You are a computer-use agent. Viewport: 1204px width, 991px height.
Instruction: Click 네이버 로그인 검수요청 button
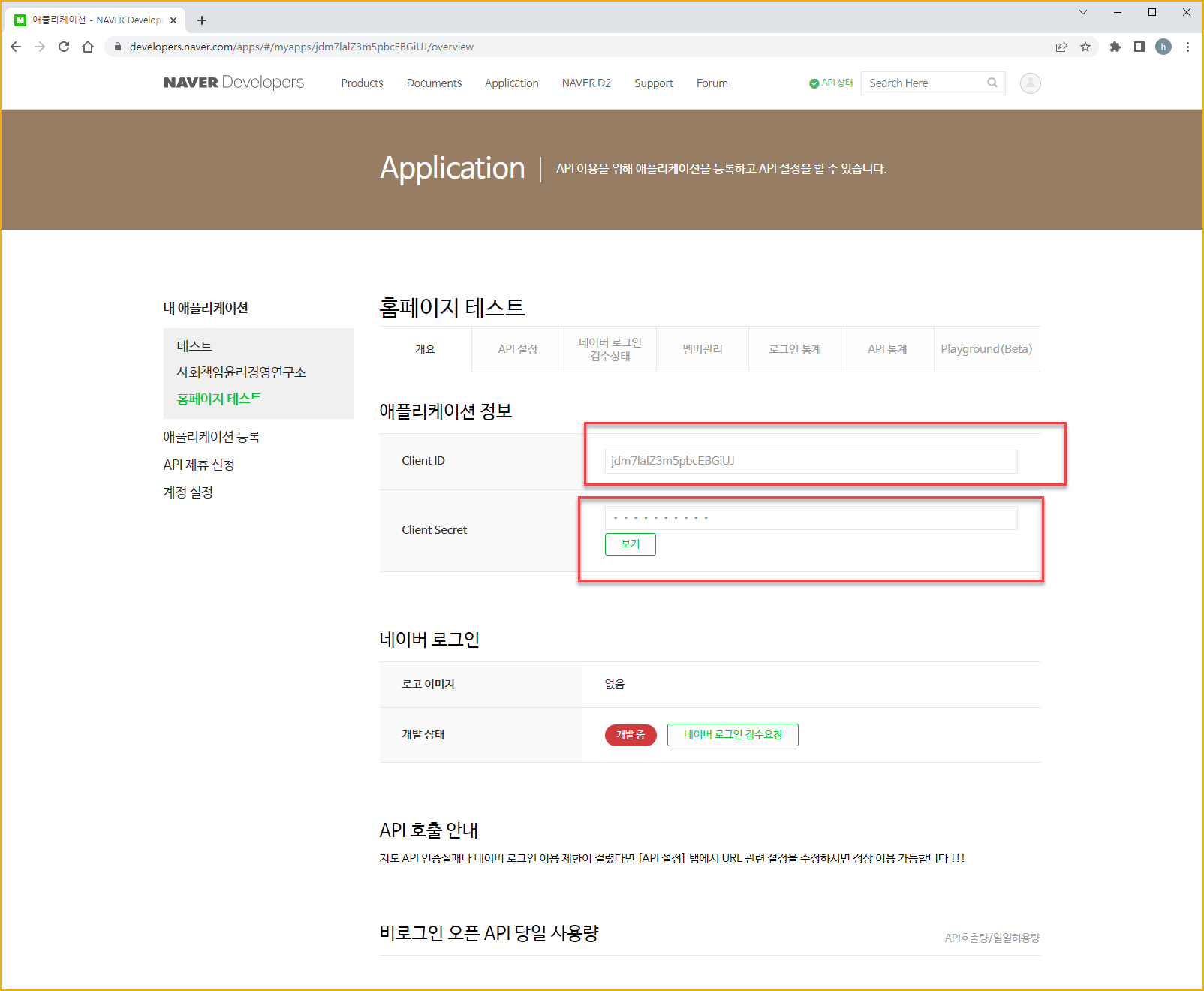(x=733, y=735)
